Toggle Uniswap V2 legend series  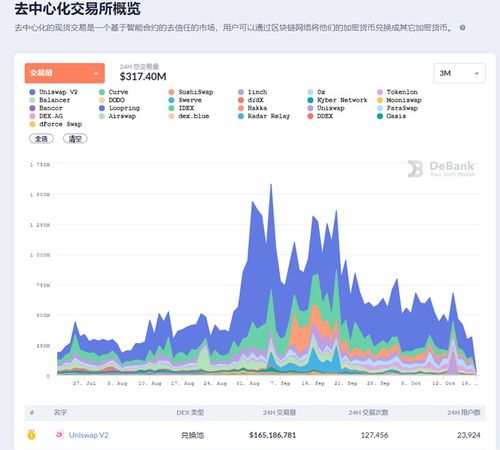(x=54, y=92)
